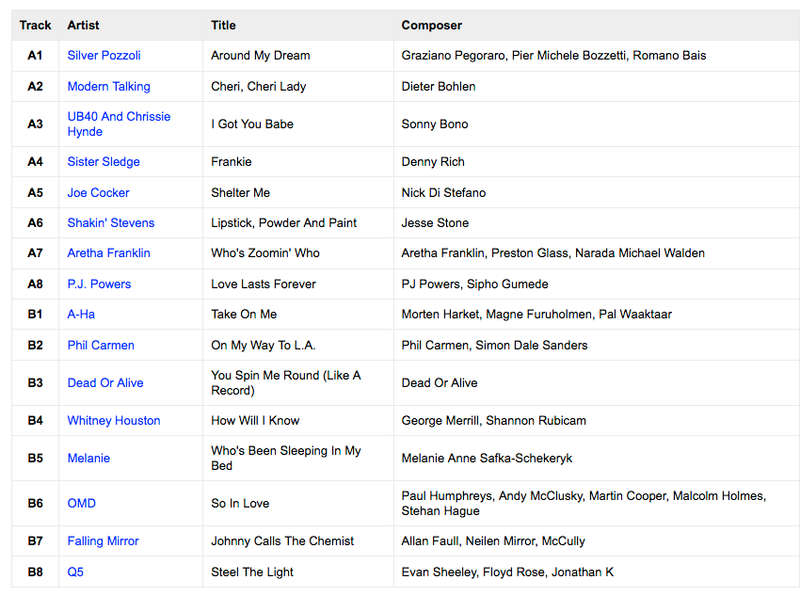
Task: Click composer cell 'Phil Carmen, Simon Dale Sanders'
Action: [x=494, y=345]
